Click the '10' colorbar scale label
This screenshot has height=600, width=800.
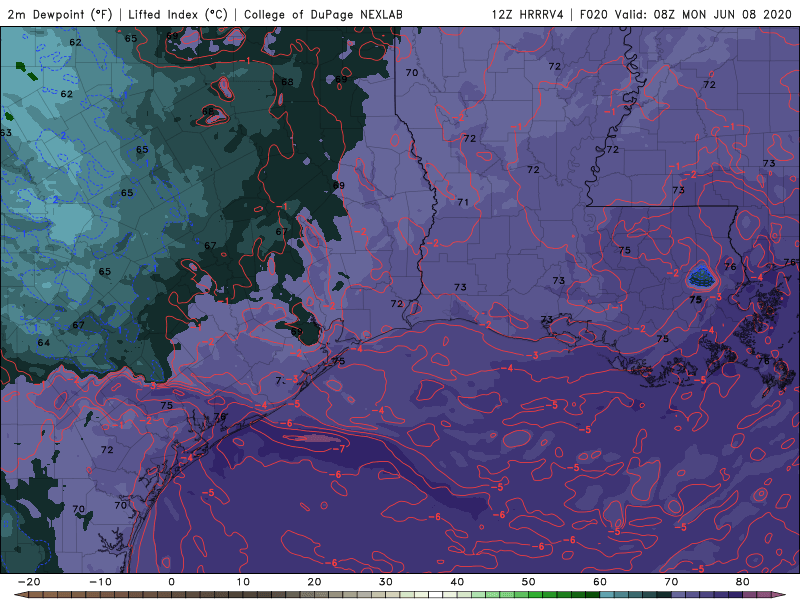(x=243, y=582)
